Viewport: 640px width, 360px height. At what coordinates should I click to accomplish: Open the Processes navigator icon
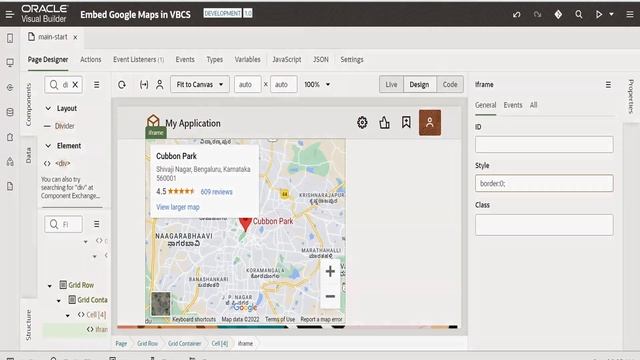click(10, 162)
